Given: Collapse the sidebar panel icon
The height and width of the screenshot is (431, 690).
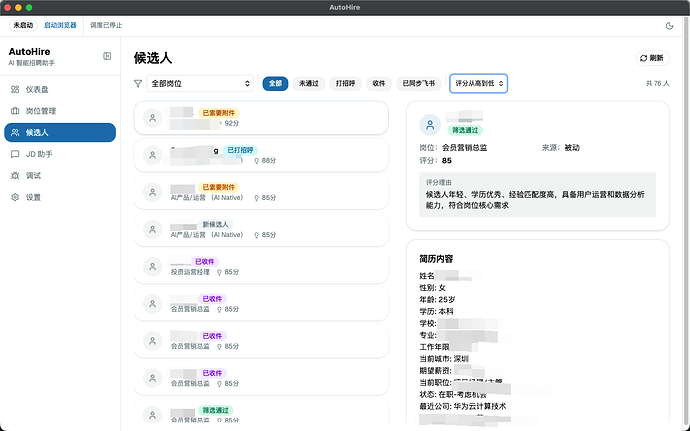Looking at the screenshot, I should point(107,56).
